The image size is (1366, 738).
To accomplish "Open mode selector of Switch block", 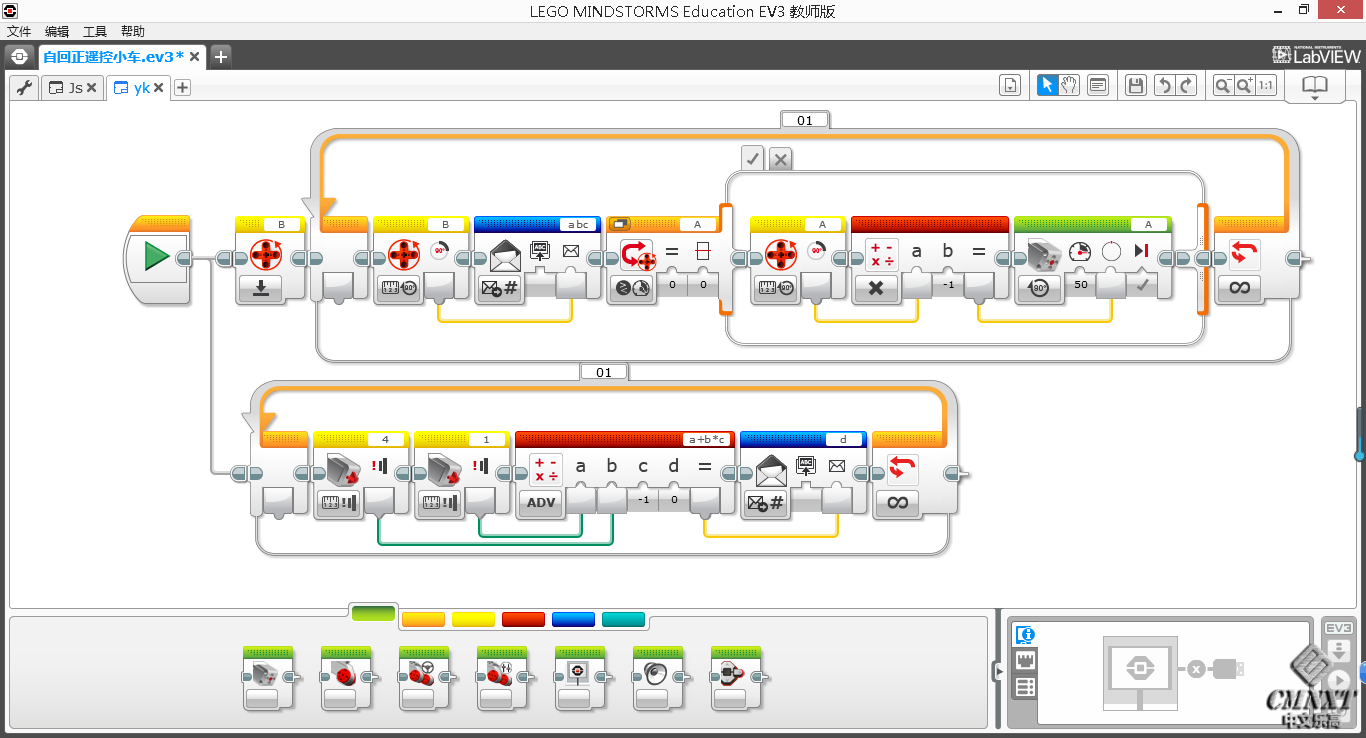I will (x=631, y=288).
